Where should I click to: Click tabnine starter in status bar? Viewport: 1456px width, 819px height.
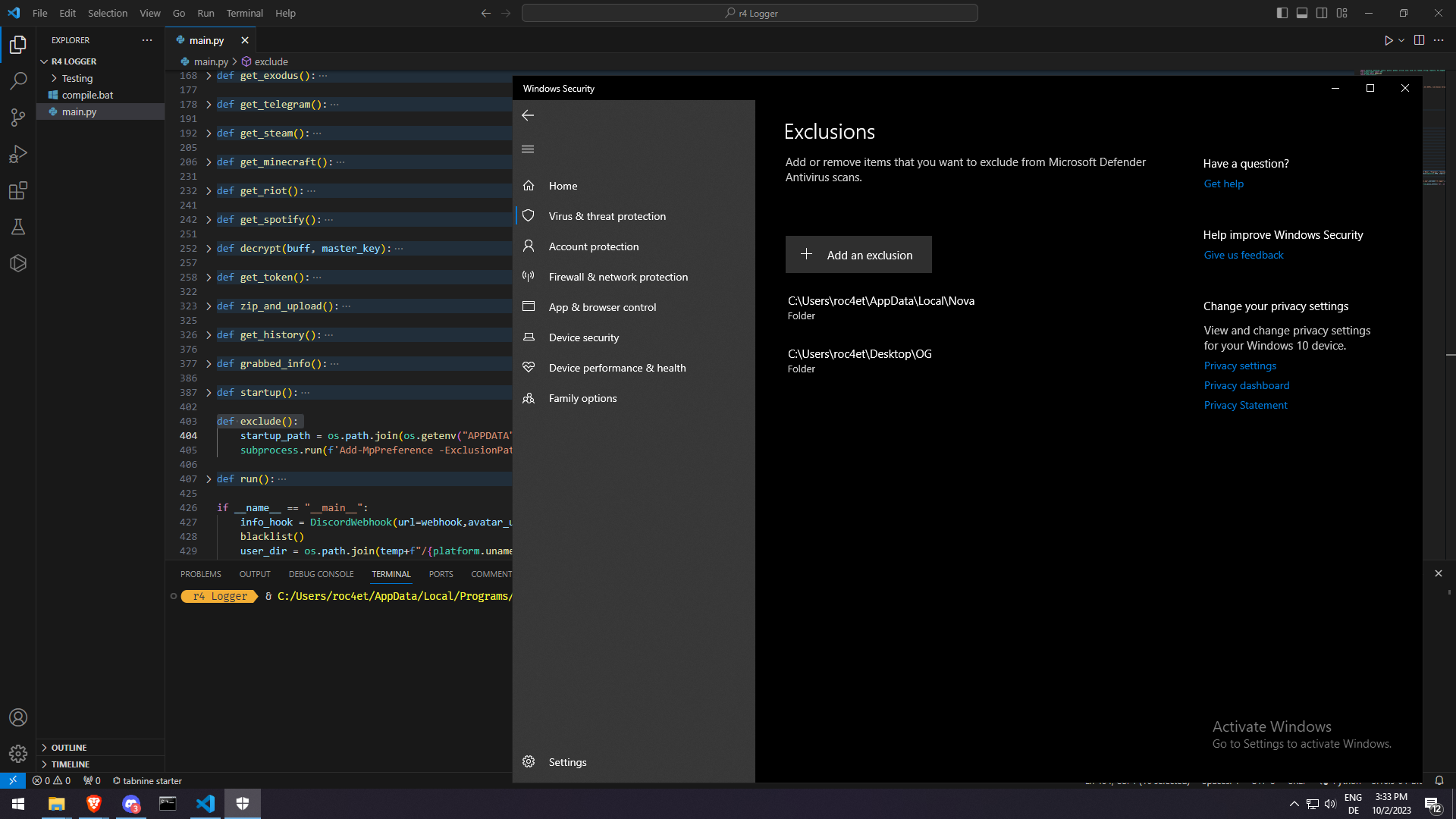pos(147,780)
